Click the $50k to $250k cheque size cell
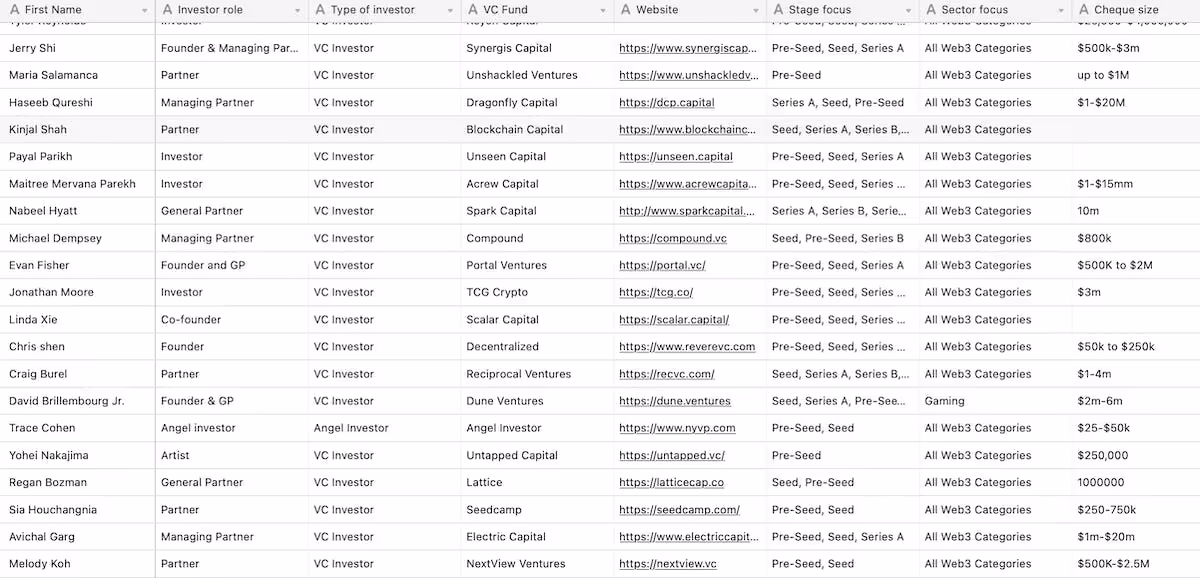Image resolution: width=1200 pixels, height=578 pixels. click(1136, 347)
